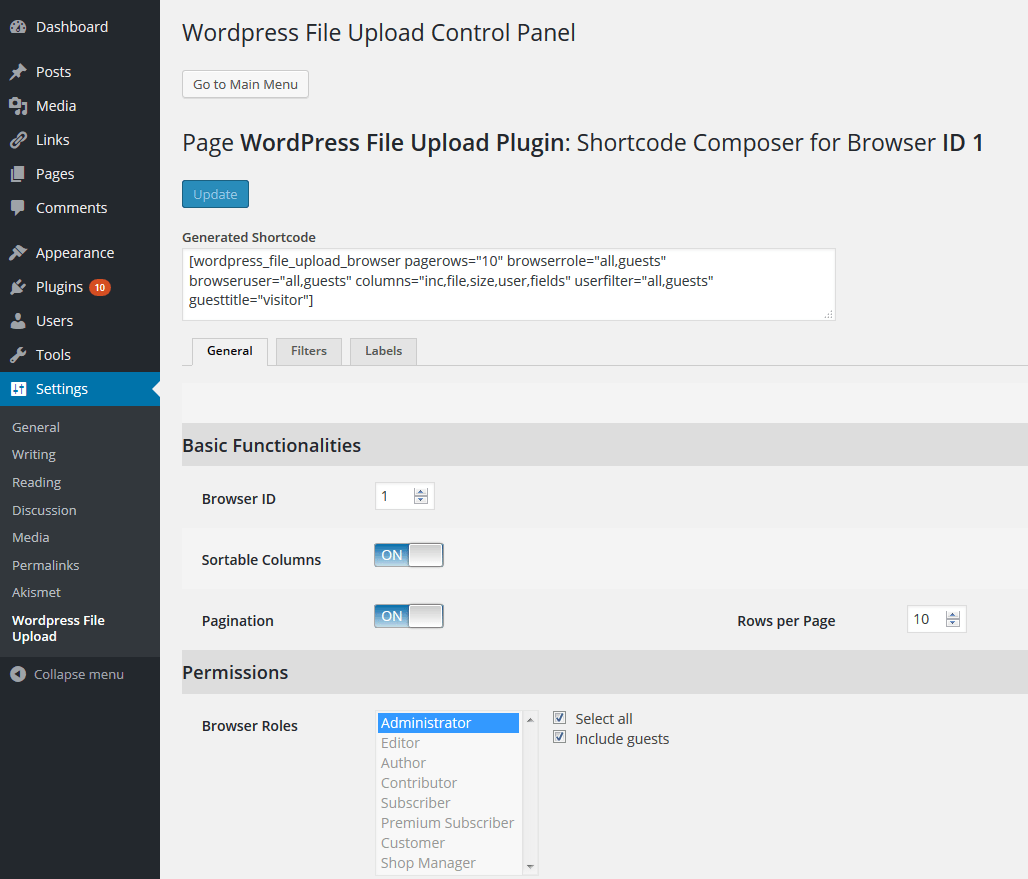Open the Media library icon

pyautogui.click(x=18, y=105)
